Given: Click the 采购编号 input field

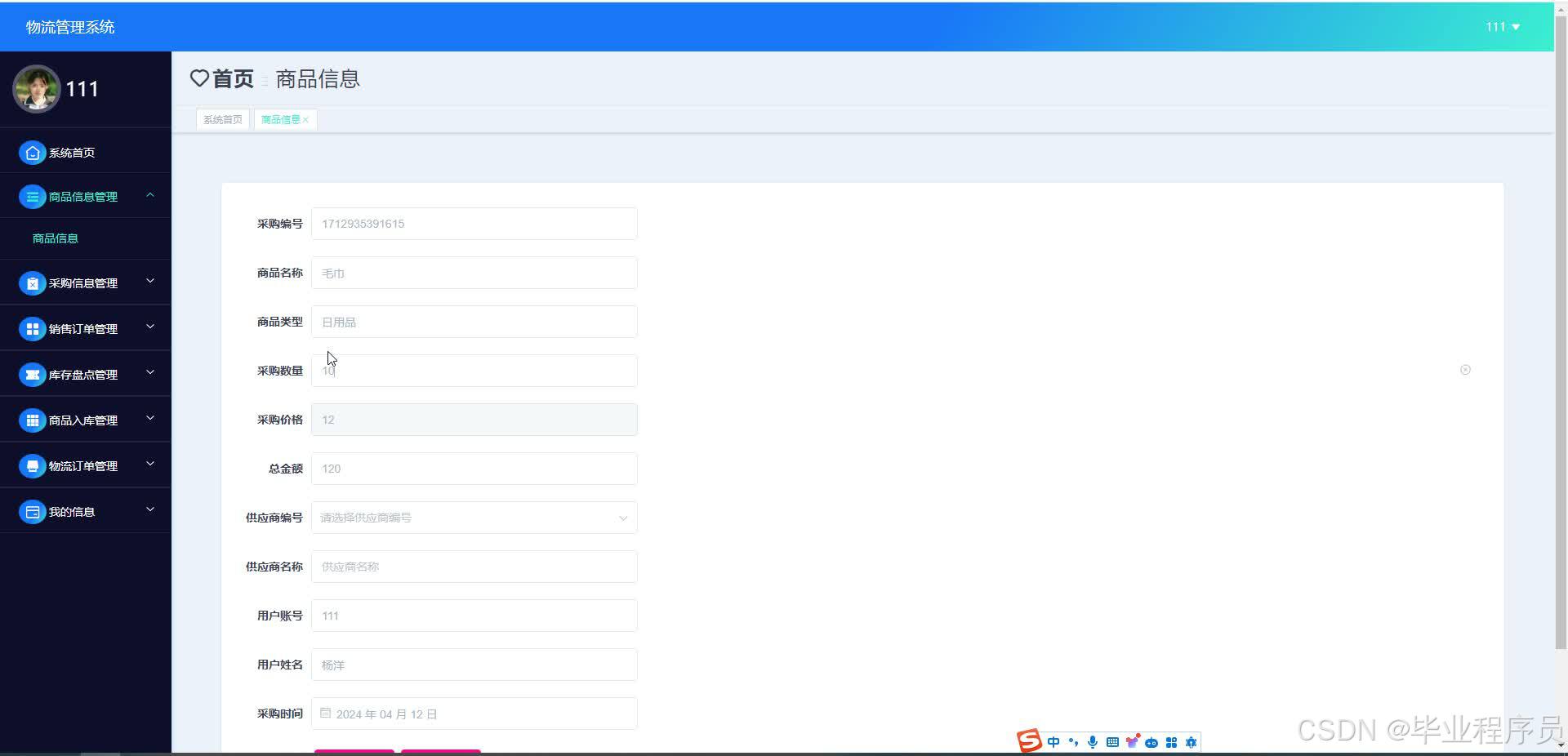Looking at the screenshot, I should click(x=474, y=224).
